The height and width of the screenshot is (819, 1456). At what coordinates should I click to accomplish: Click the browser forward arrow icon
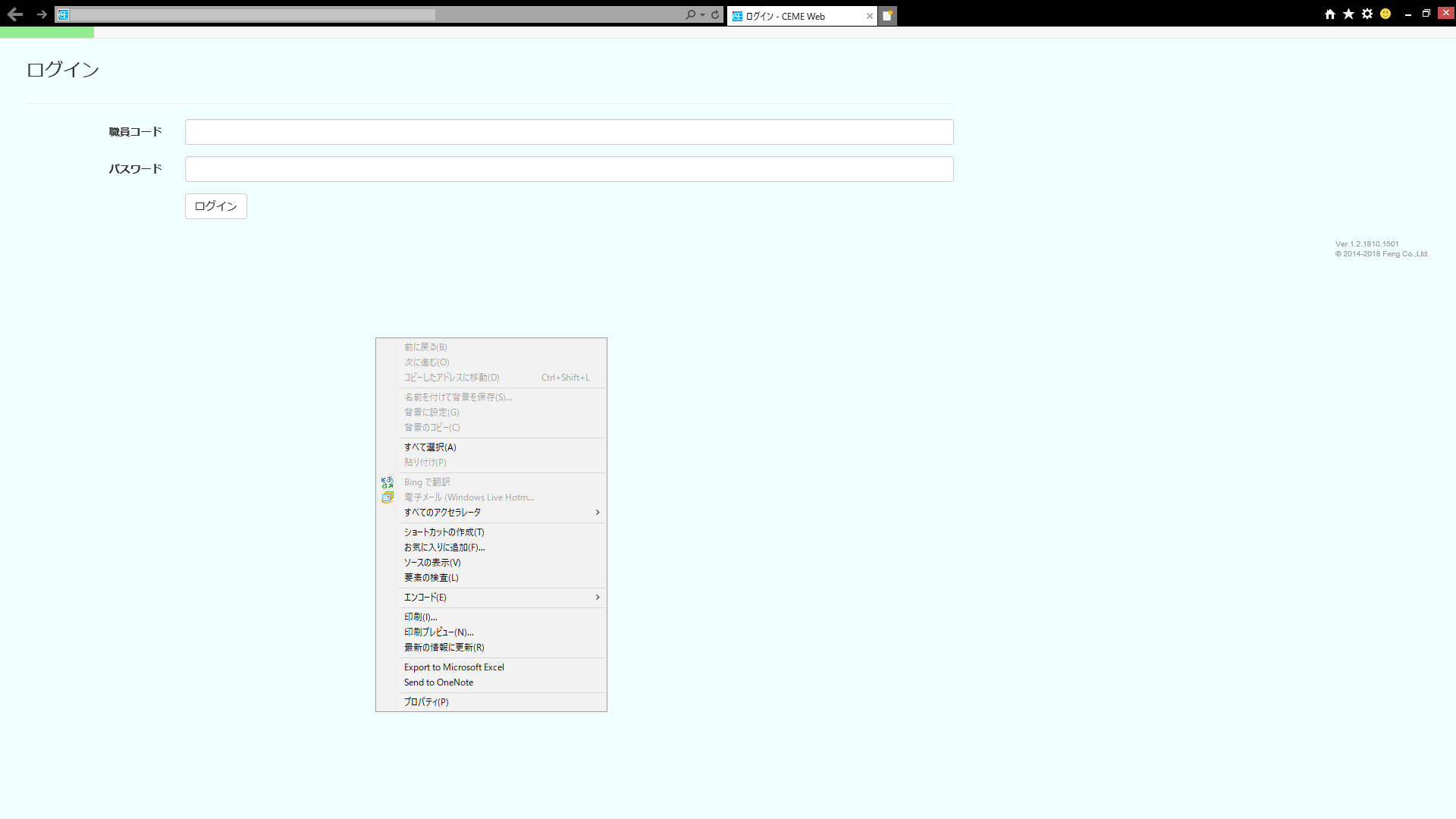pos(42,14)
